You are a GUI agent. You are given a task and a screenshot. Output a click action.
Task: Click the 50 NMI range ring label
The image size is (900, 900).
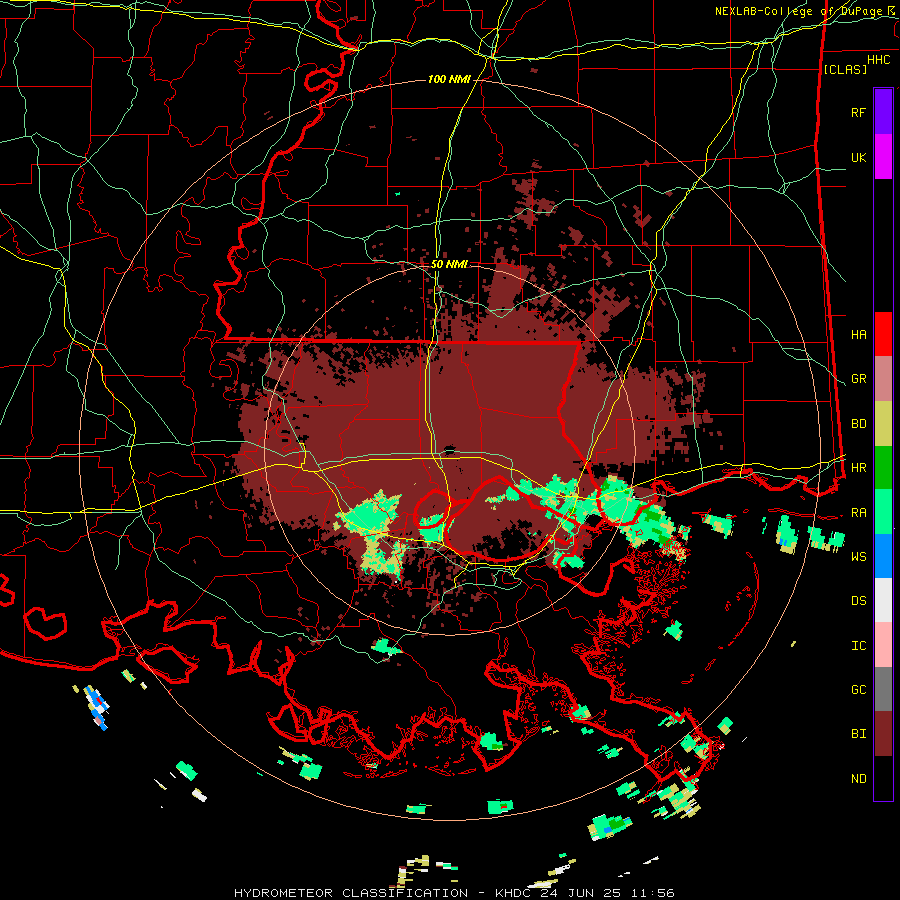pos(449,264)
